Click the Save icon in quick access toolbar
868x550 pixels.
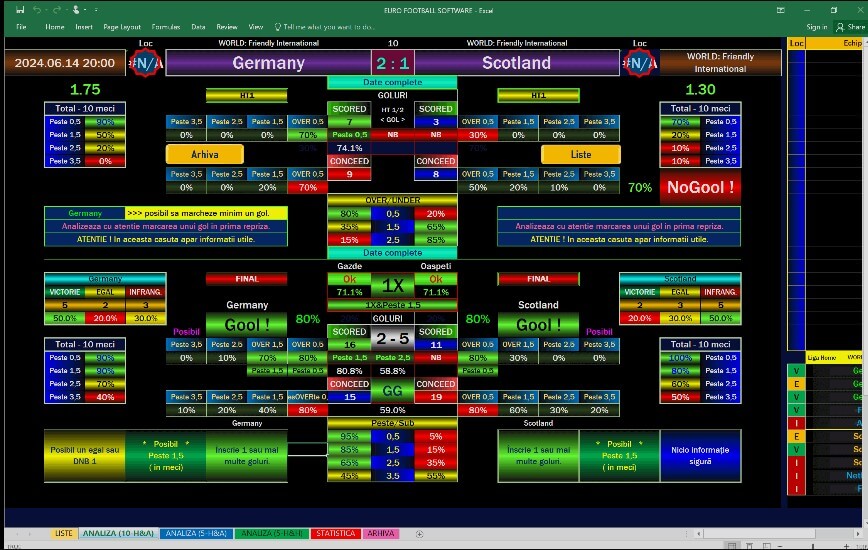click(x=20, y=10)
